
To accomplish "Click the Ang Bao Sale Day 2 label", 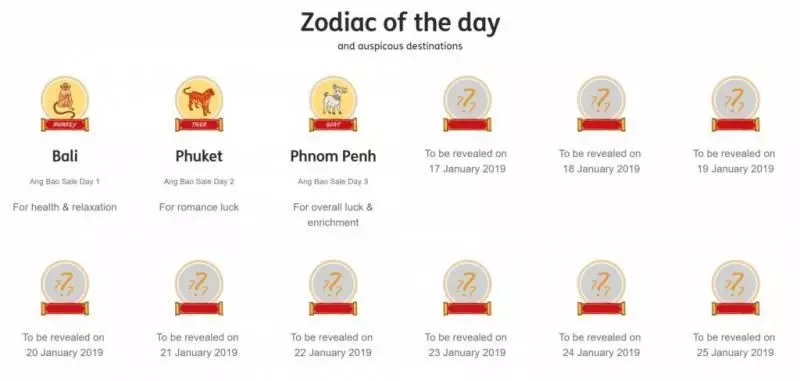I will (x=199, y=182).
